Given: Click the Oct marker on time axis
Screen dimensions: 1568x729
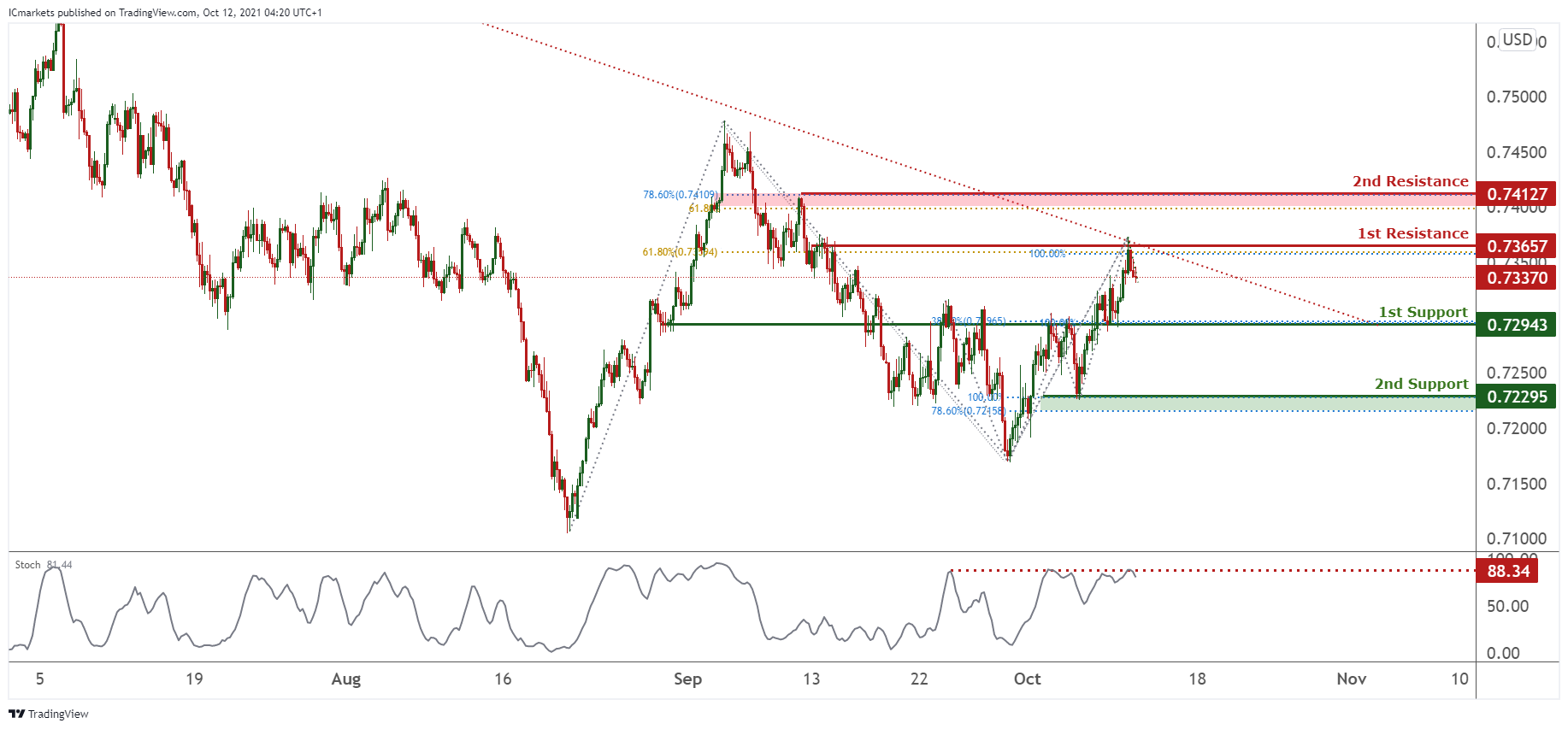Looking at the screenshot, I should [1027, 679].
